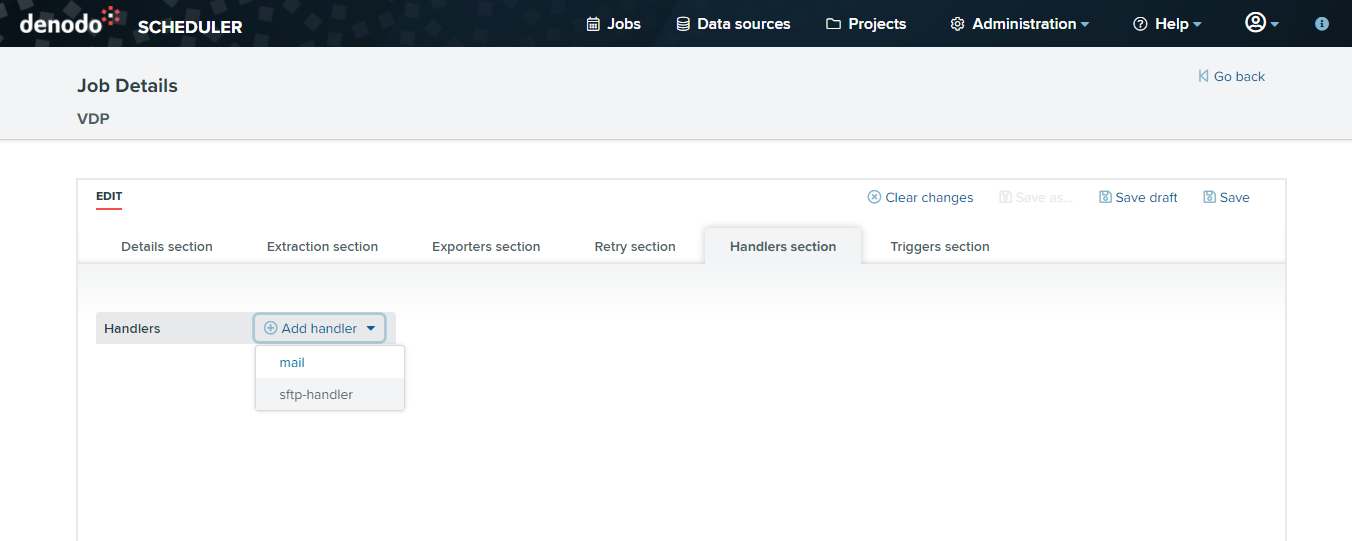Choose mail handler option
The width and height of the screenshot is (1352, 541).
(330, 363)
